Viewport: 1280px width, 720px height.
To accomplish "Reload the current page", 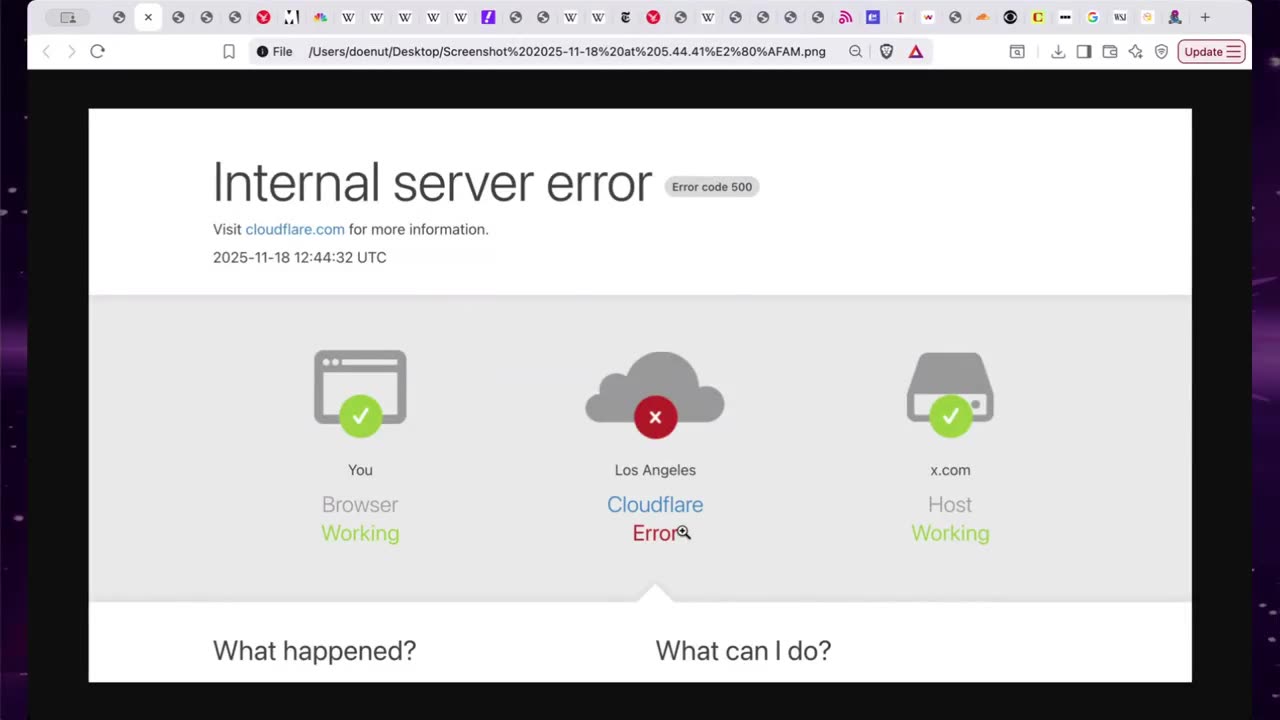I will point(97,51).
